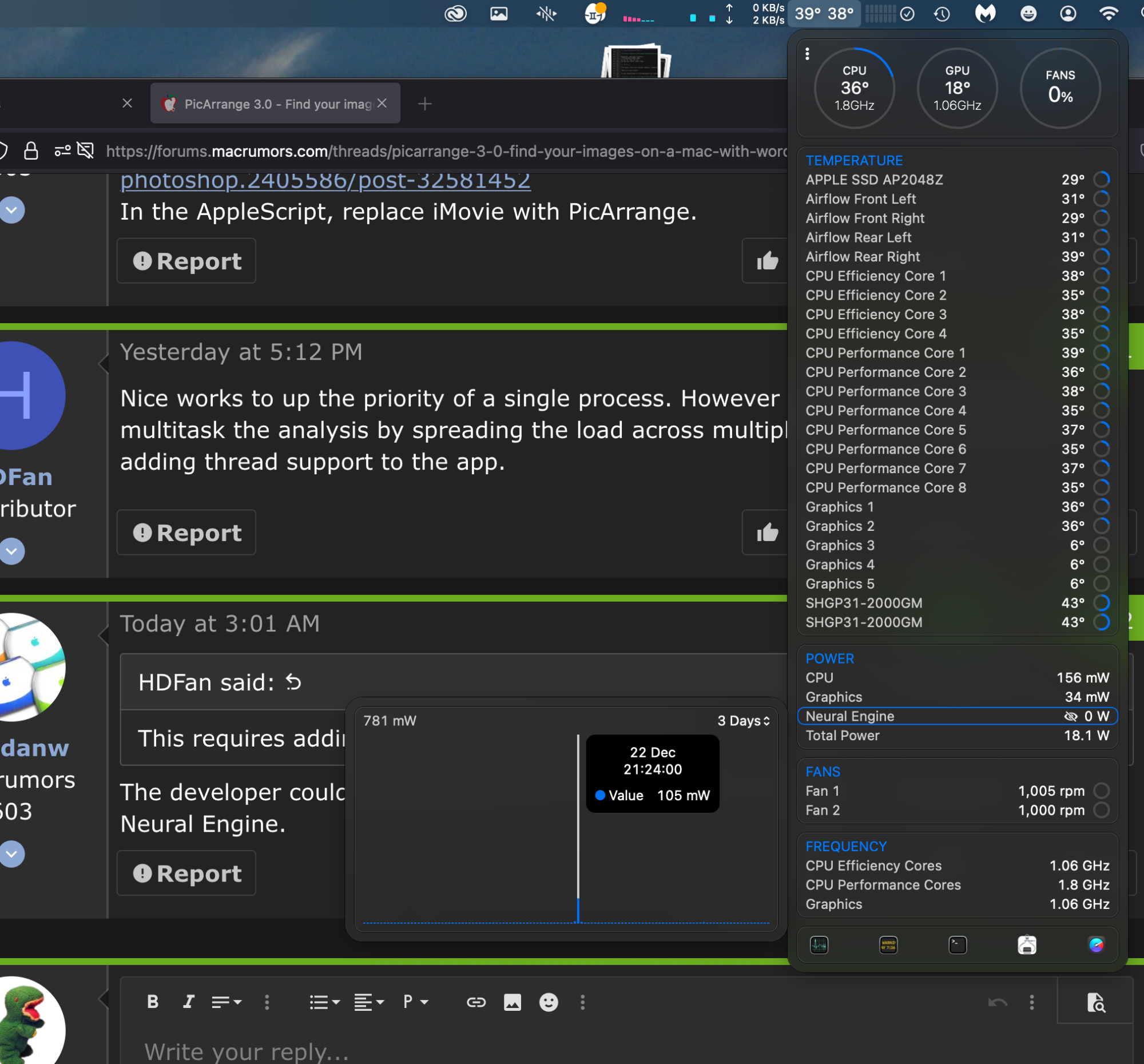Image resolution: width=1144 pixels, height=1064 pixels.
Task: Open more insert options after emoji
Action: coord(582,1002)
